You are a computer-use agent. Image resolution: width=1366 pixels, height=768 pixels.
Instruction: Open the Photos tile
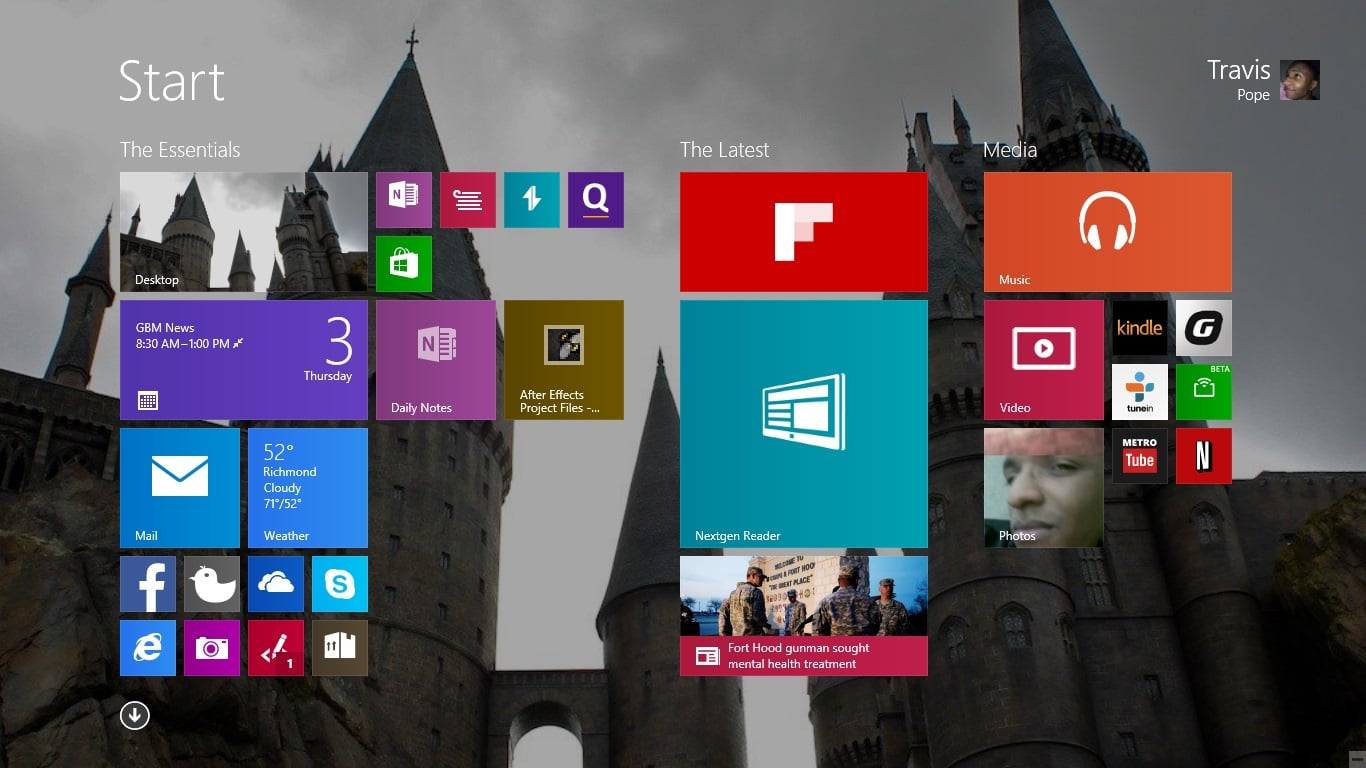pos(1044,488)
